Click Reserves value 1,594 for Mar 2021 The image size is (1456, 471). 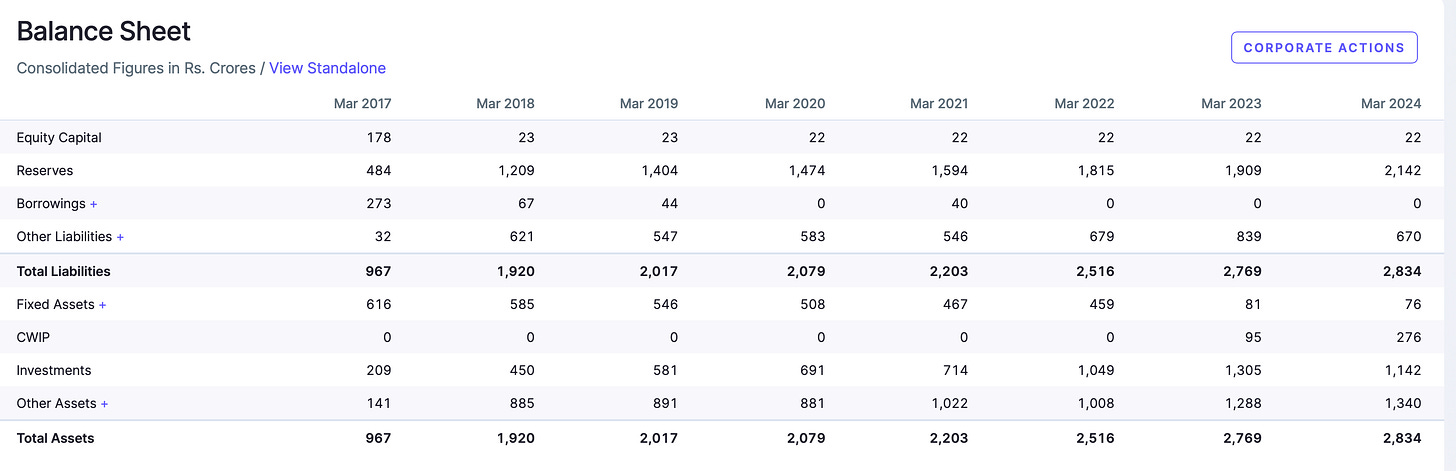(x=949, y=171)
